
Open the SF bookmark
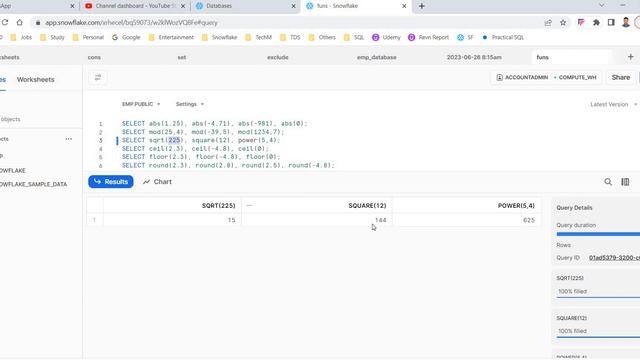(x=465, y=37)
